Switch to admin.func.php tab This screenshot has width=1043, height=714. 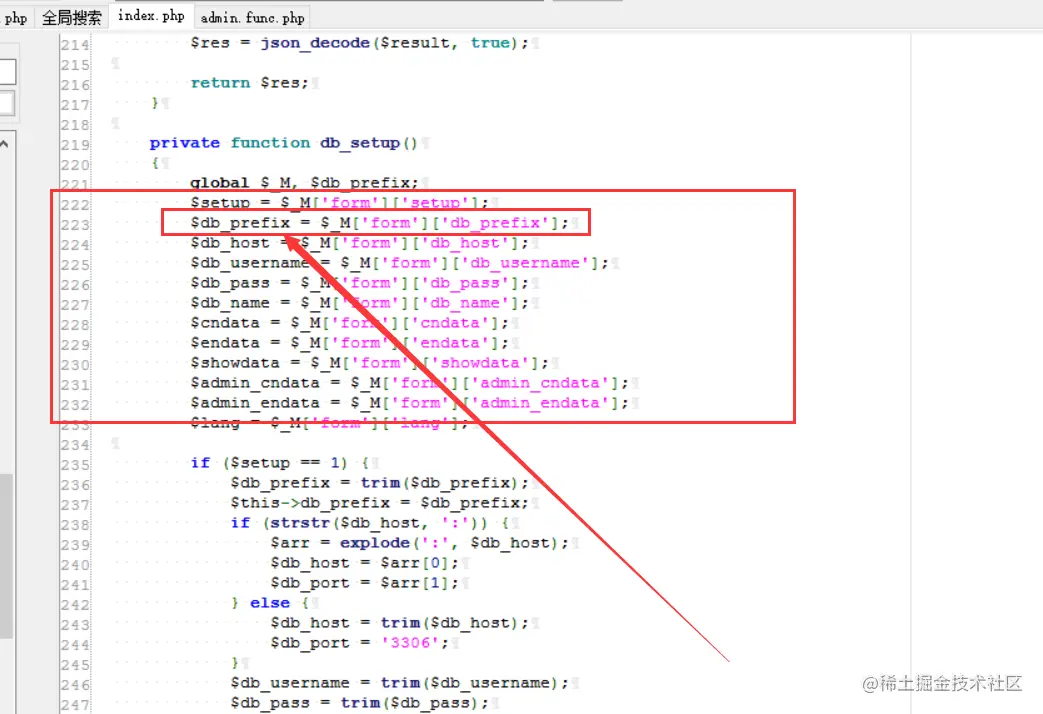(x=252, y=17)
